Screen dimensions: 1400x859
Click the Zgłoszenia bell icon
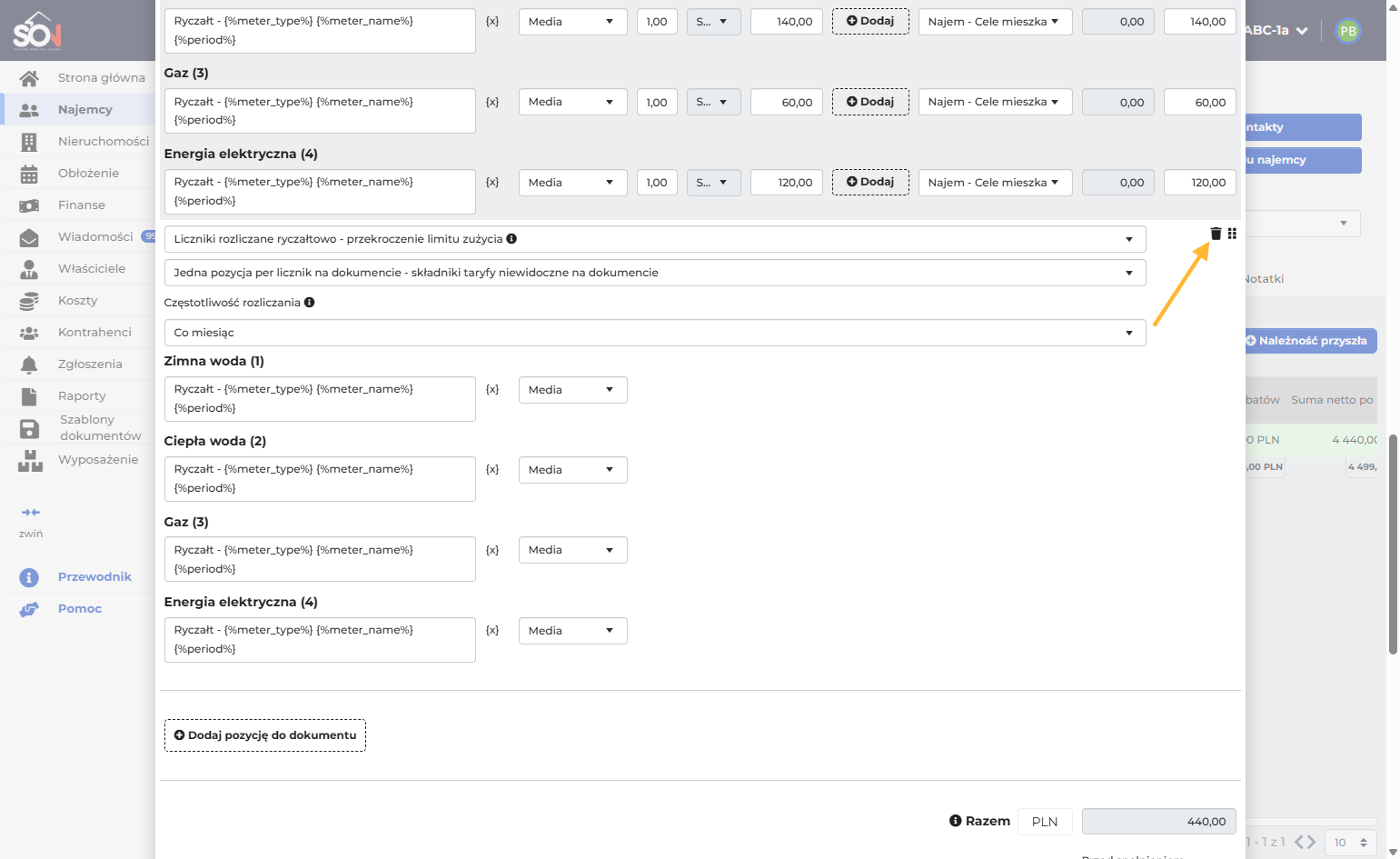pos(29,365)
